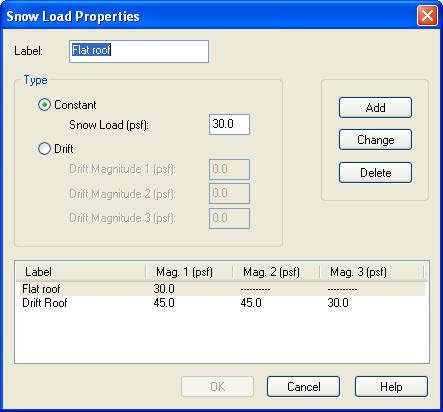Open Help for snow load properties

391,387
